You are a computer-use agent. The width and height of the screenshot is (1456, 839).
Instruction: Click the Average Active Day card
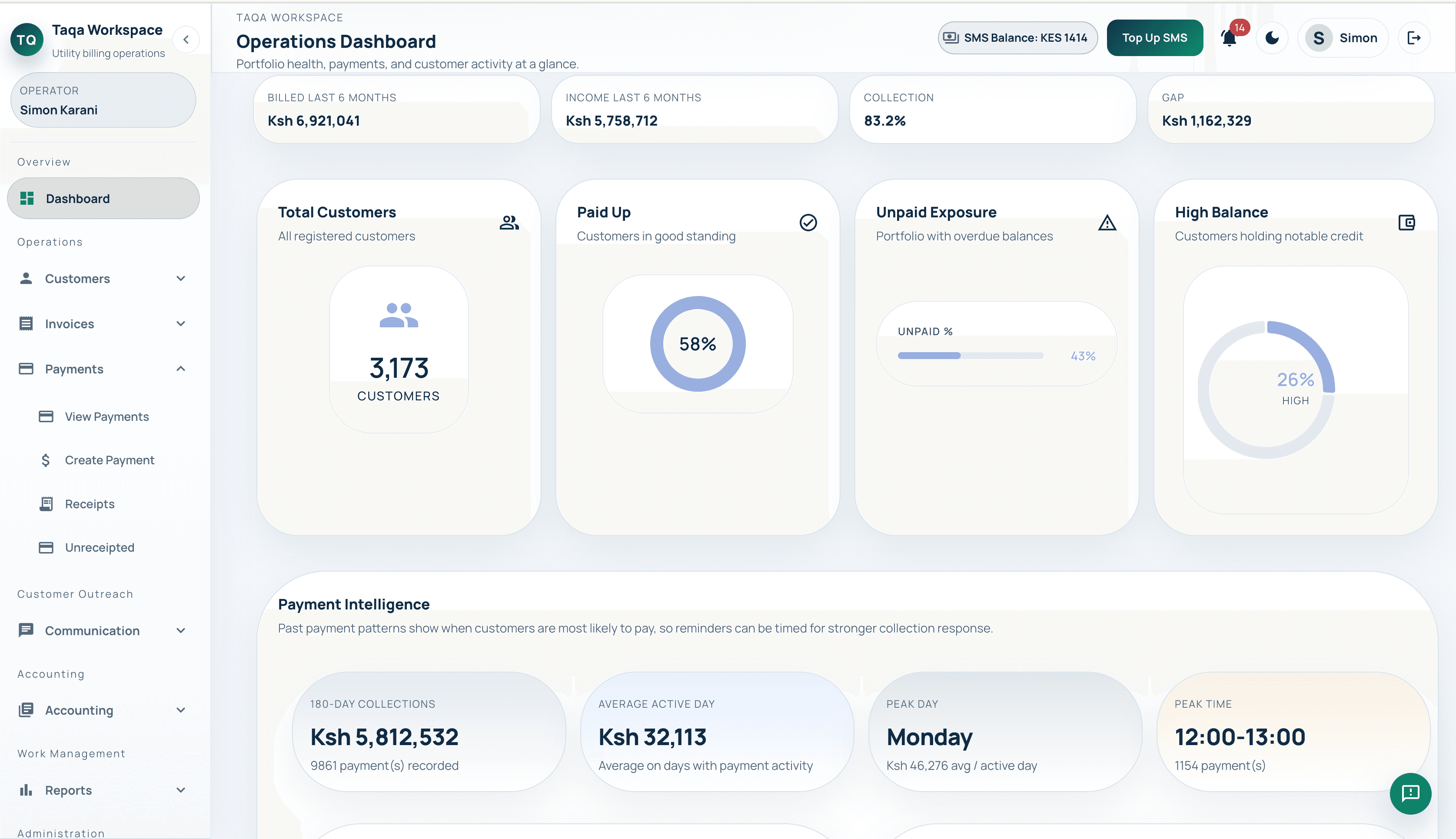pos(717,731)
